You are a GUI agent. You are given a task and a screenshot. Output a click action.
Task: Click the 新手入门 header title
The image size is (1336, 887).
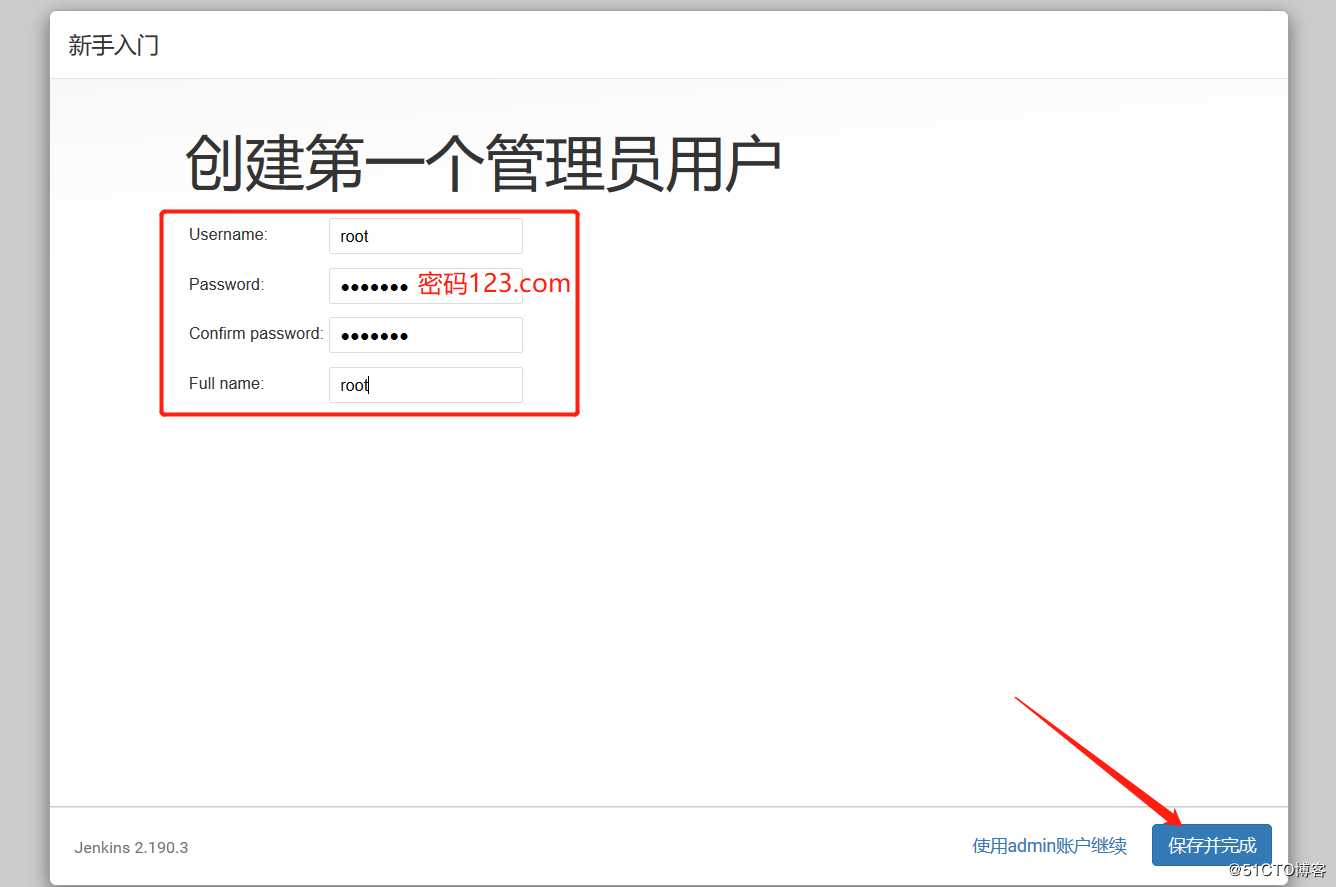point(114,45)
